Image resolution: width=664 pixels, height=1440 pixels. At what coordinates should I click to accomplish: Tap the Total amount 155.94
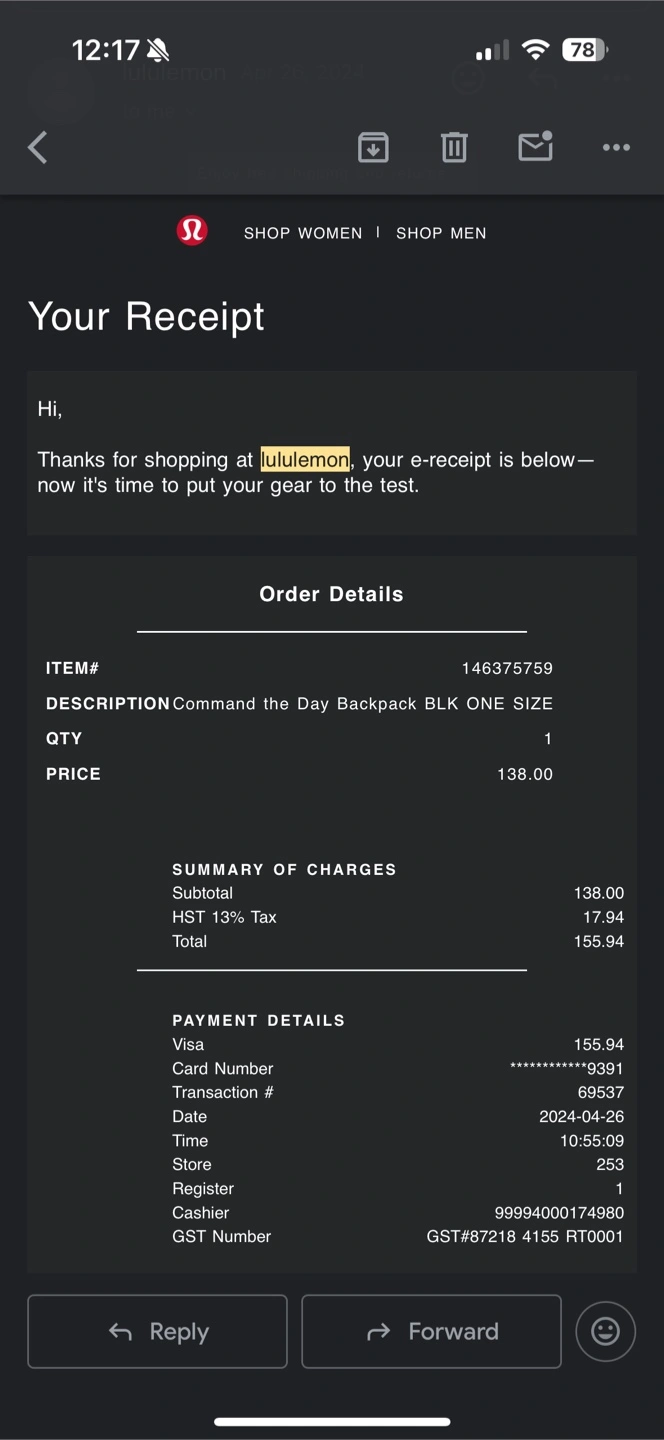coord(598,941)
